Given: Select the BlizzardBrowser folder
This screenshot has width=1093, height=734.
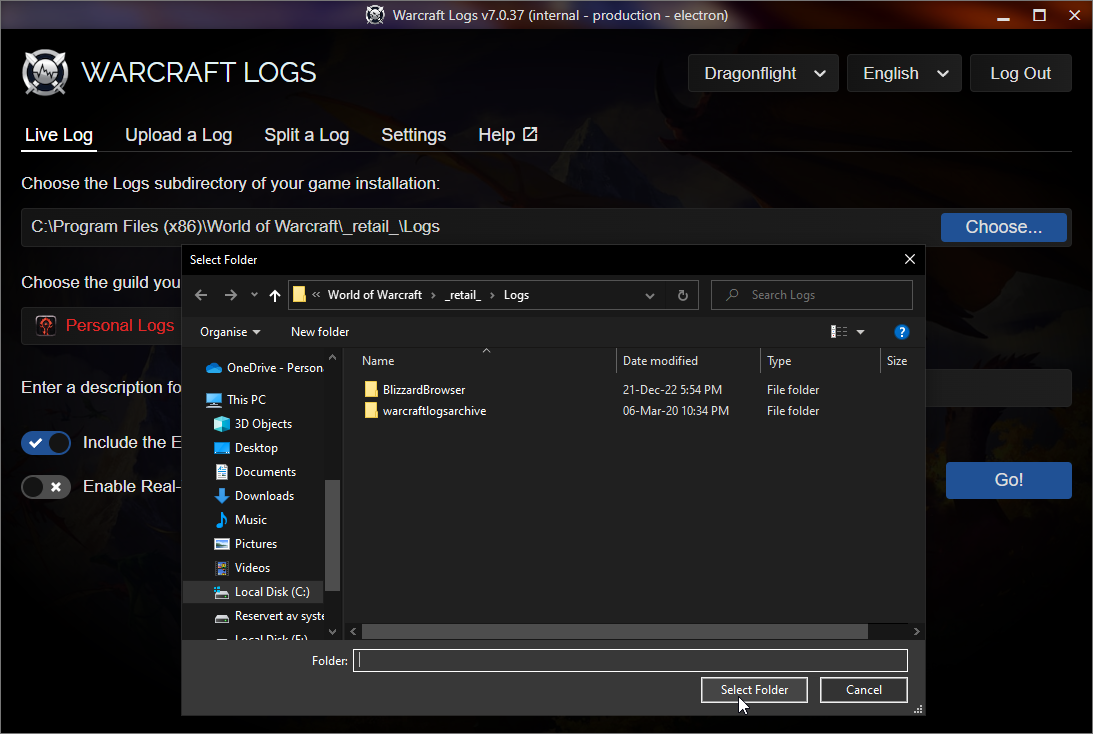Looking at the screenshot, I should pos(423,390).
